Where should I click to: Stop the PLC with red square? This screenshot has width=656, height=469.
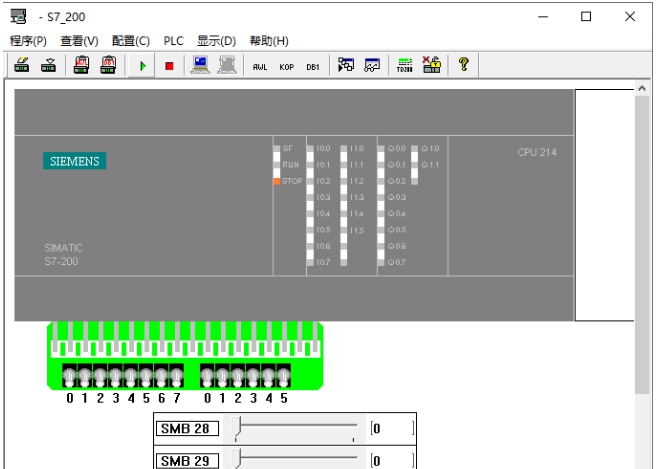pos(169,66)
